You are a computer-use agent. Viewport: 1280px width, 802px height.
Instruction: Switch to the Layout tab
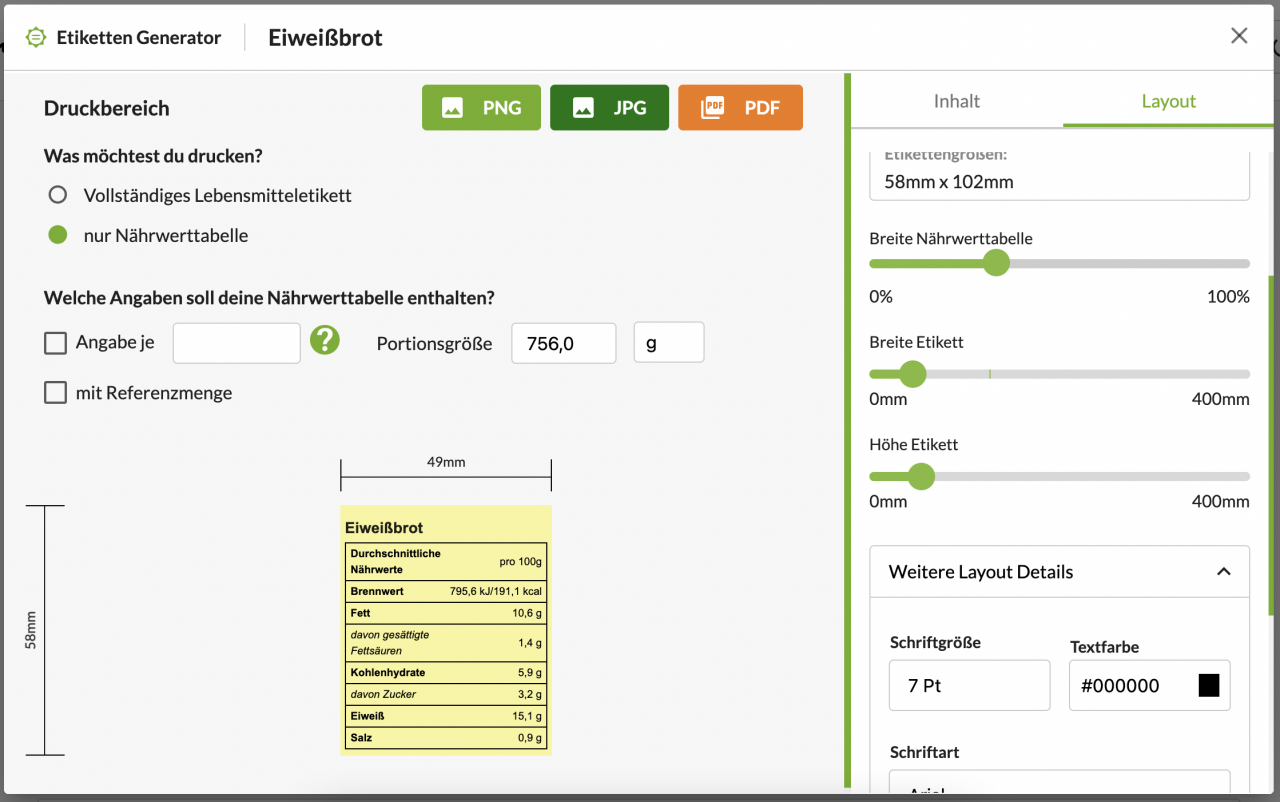tap(1169, 101)
